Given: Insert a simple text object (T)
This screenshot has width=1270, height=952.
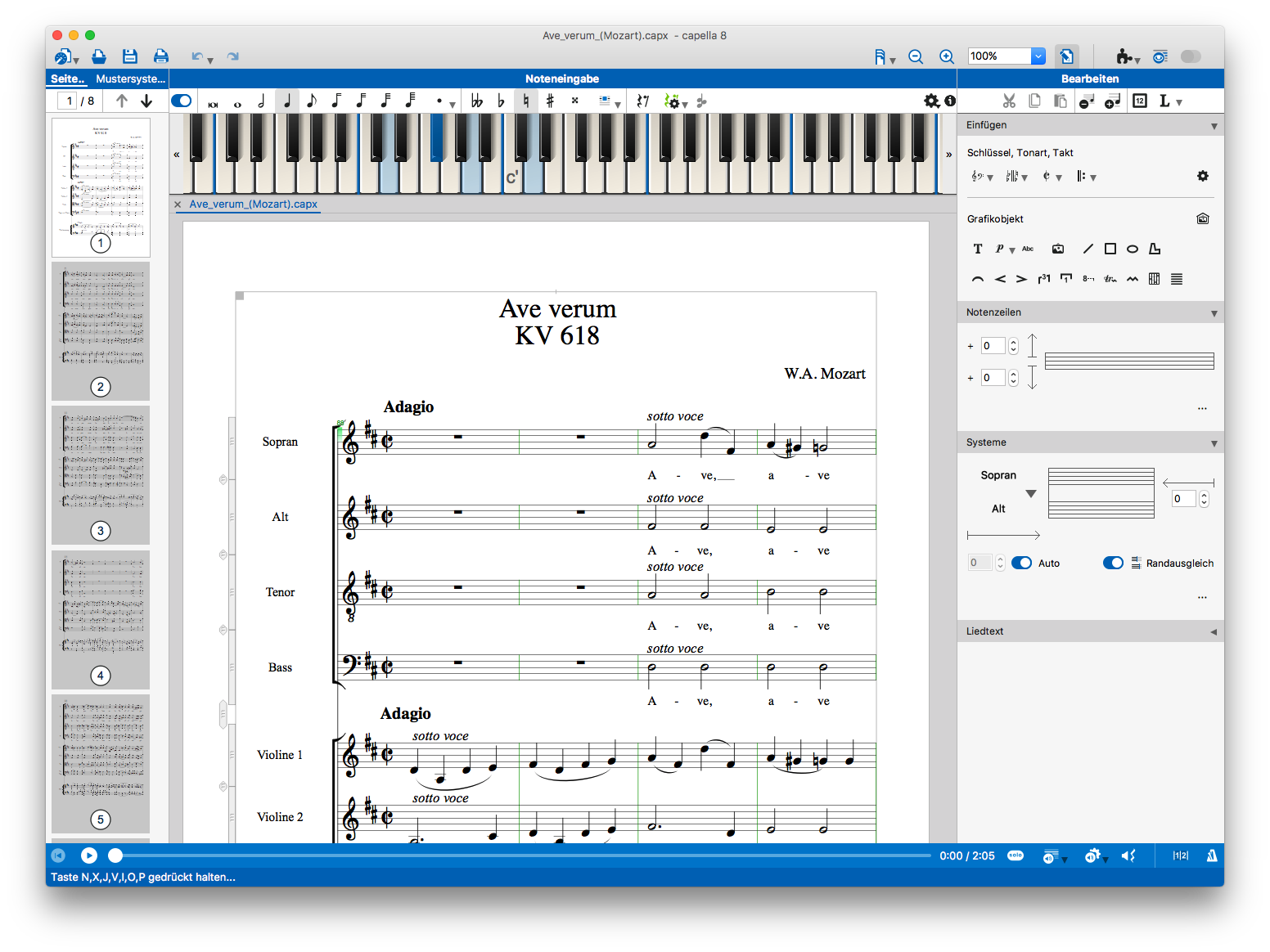Looking at the screenshot, I should coord(978,249).
